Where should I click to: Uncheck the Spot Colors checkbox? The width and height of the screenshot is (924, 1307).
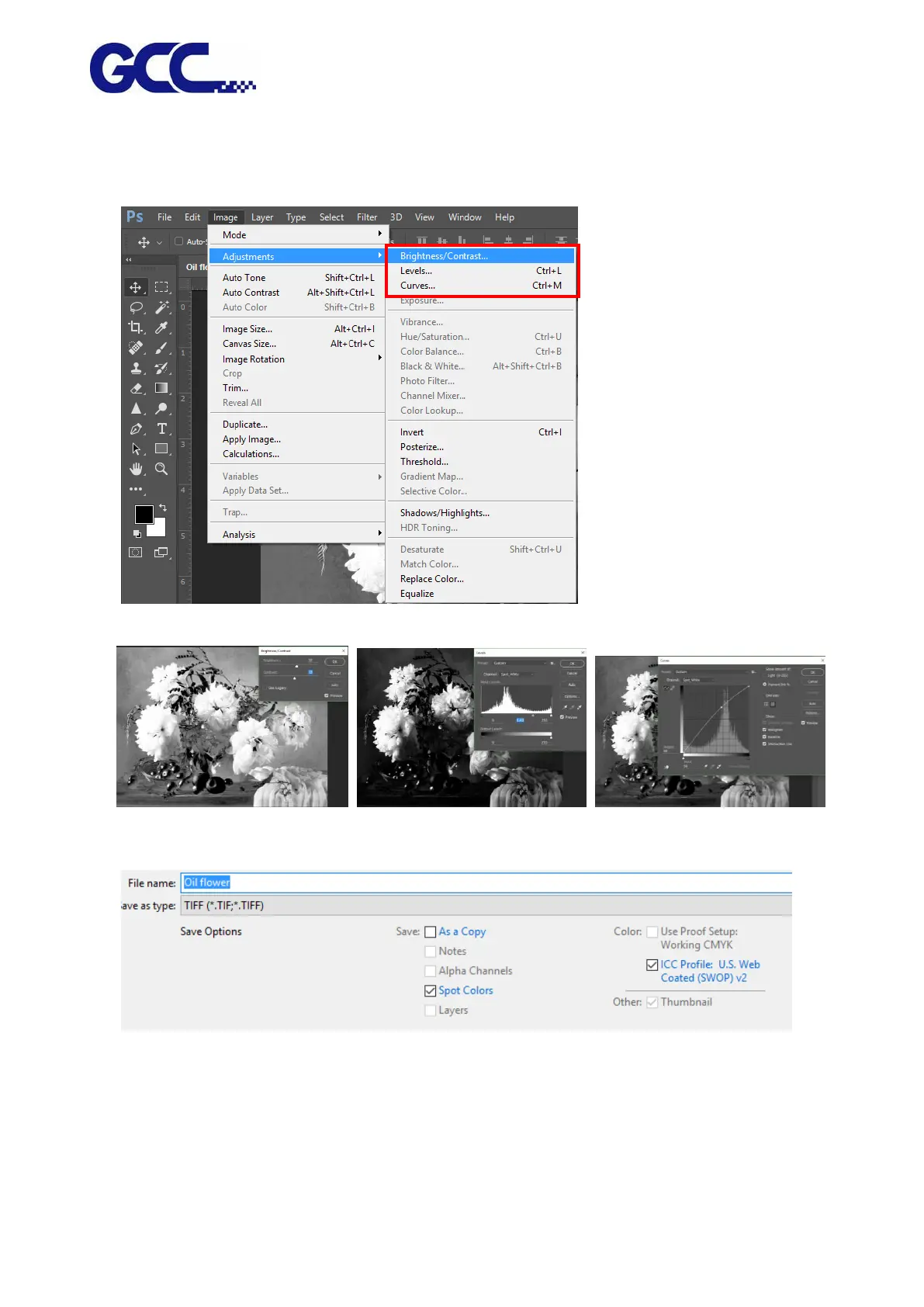[431, 991]
